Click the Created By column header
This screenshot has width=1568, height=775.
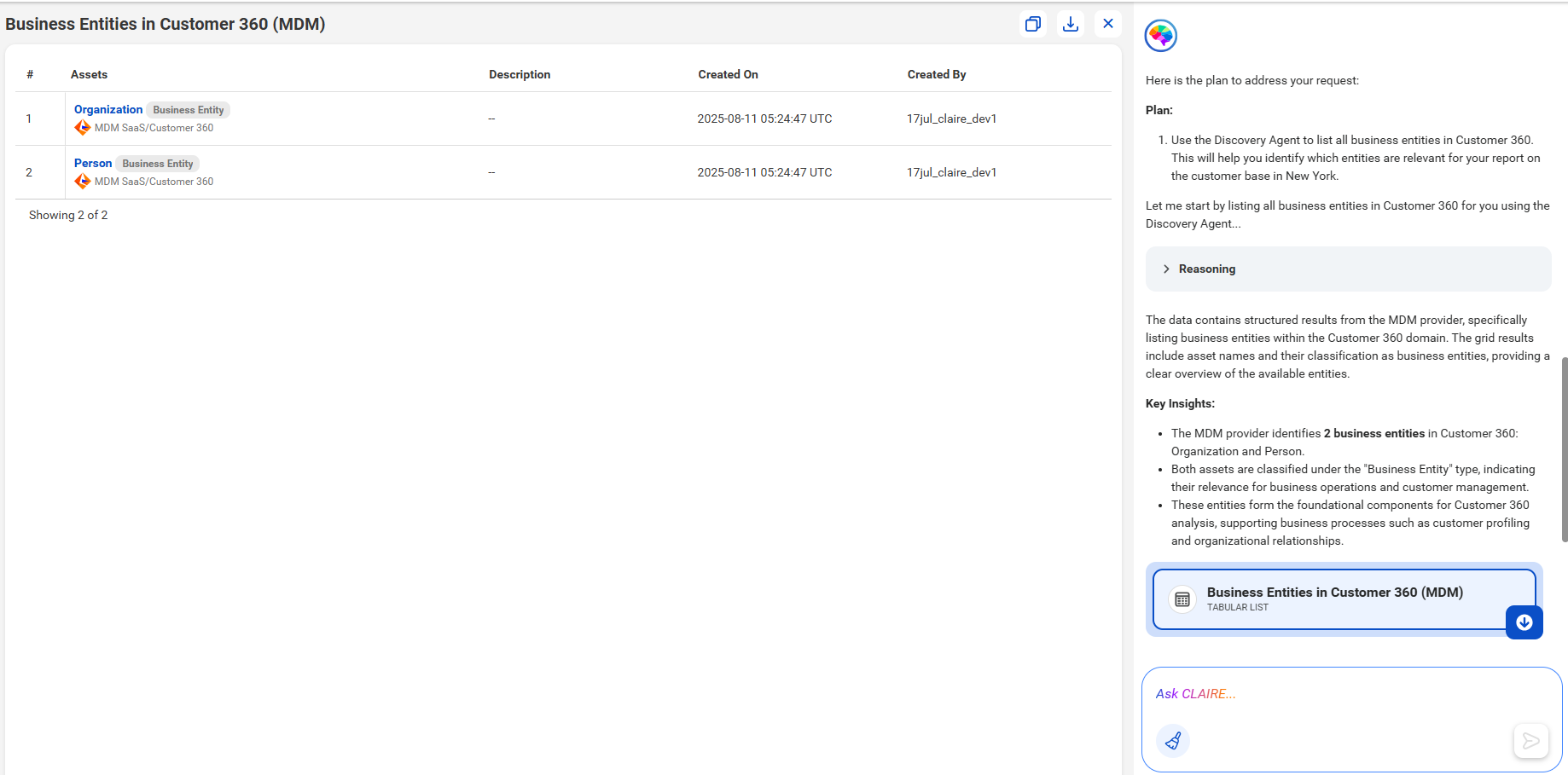tap(937, 75)
